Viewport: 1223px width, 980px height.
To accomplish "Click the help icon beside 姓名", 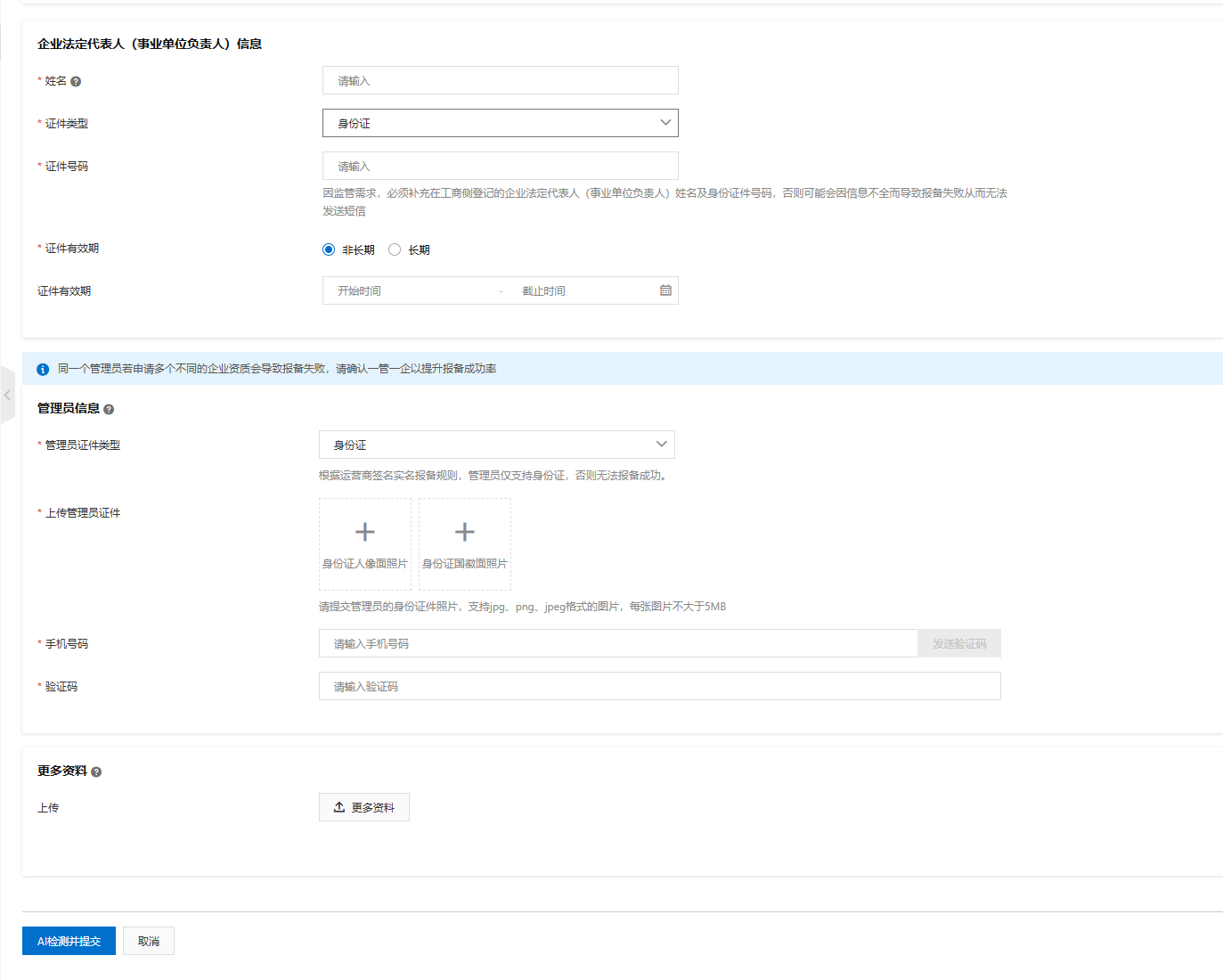I will point(76,81).
